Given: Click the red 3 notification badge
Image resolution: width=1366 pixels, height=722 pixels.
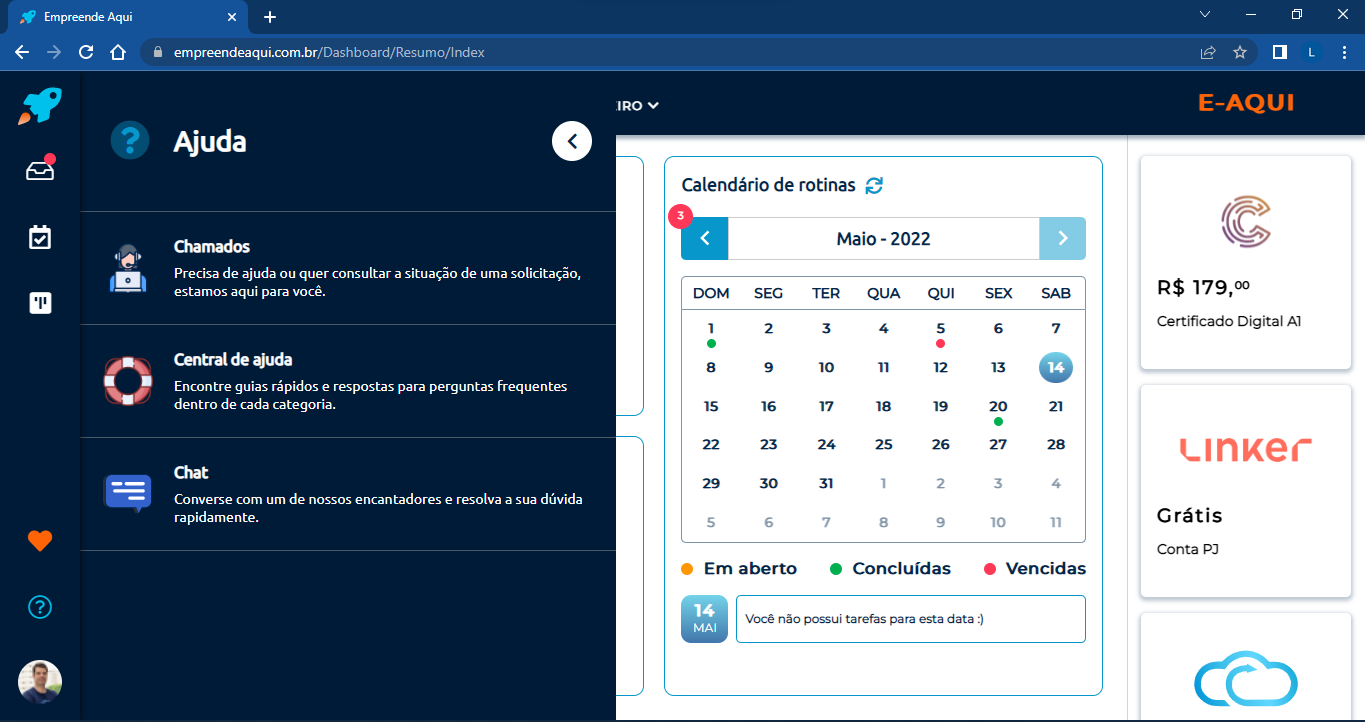Looking at the screenshot, I should (x=681, y=215).
